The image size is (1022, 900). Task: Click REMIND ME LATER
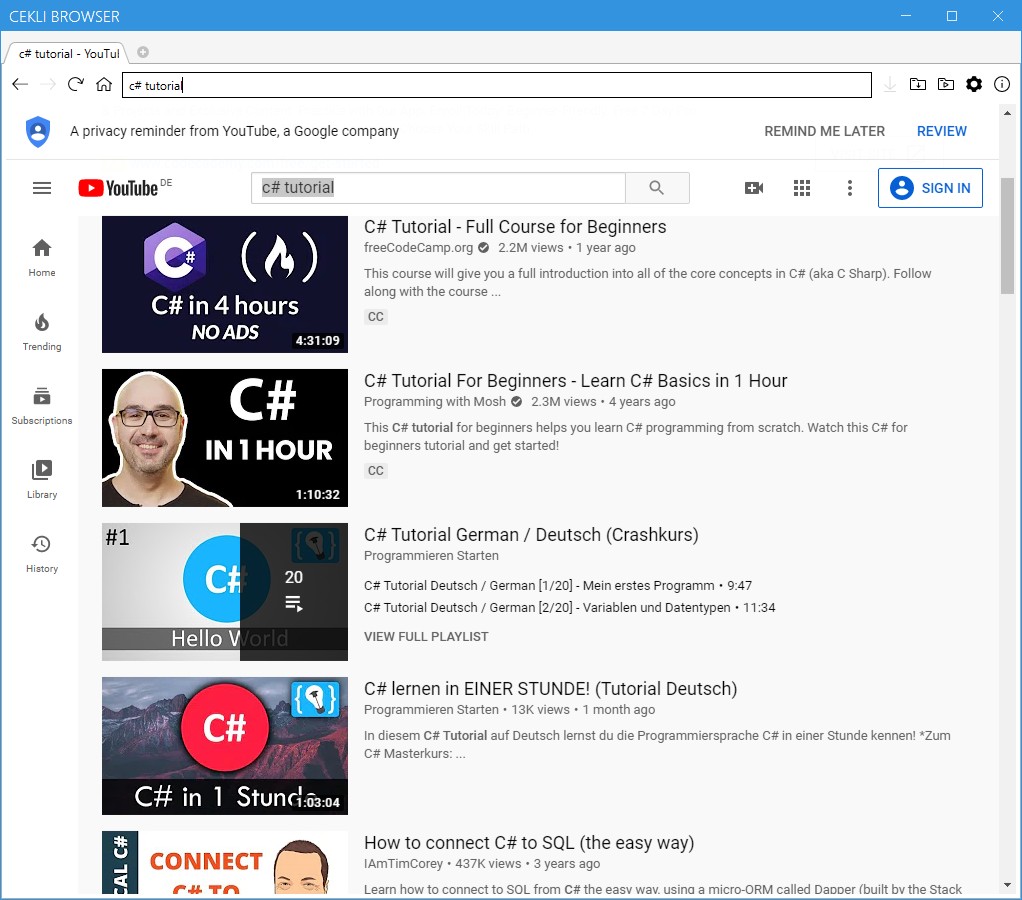pyautogui.click(x=825, y=131)
